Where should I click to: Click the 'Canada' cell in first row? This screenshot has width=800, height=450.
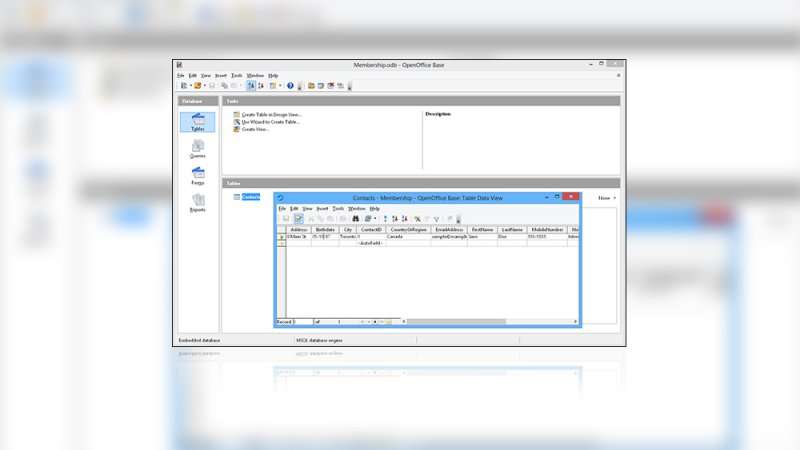(x=408, y=237)
